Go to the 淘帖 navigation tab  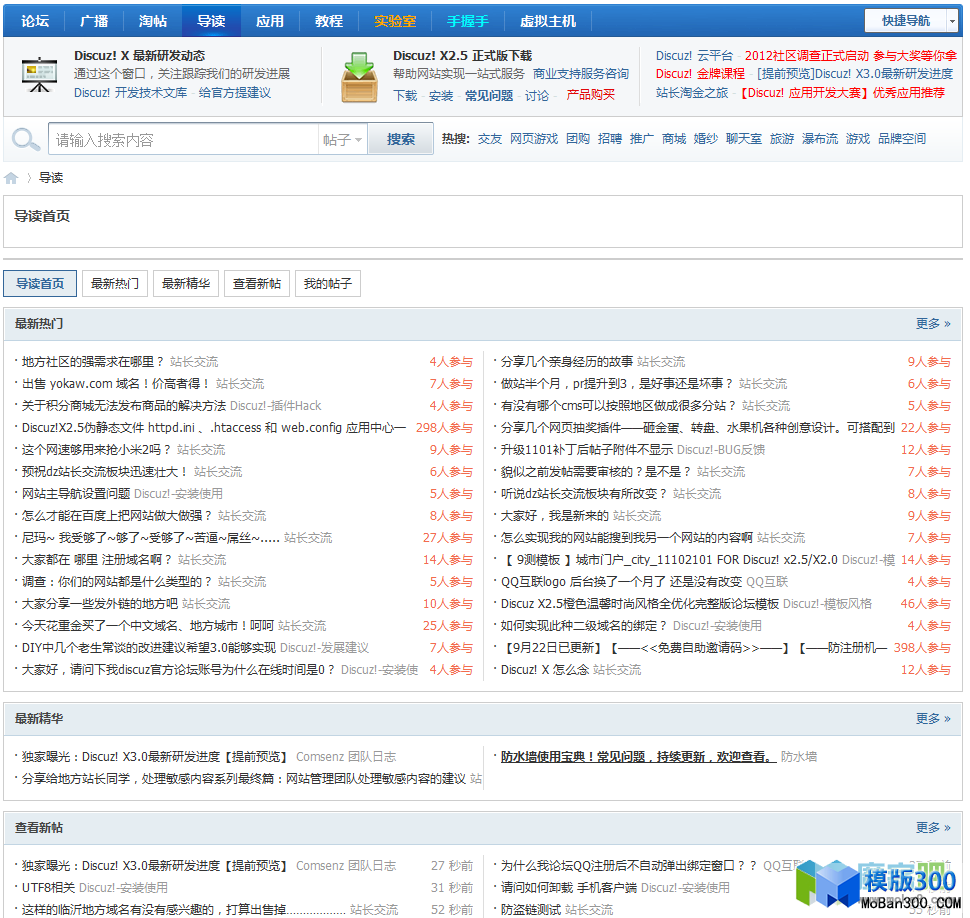point(152,21)
